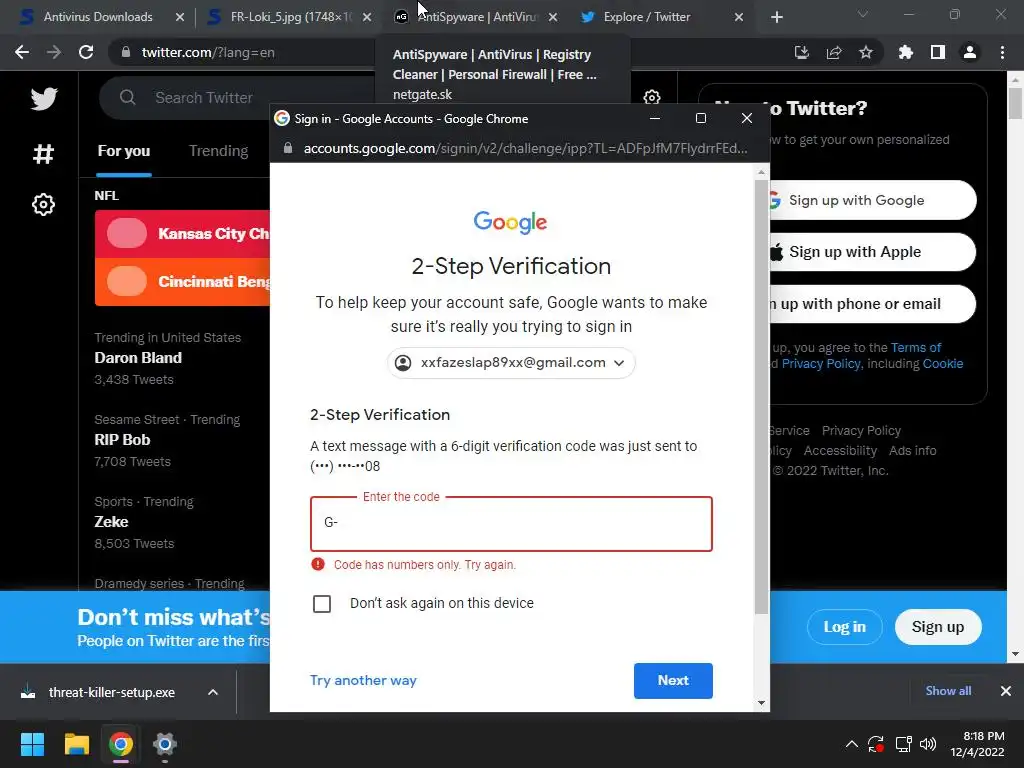Image resolution: width=1024 pixels, height=768 pixels.
Task: Open the RIP Bob trending topic
Action: tap(122, 440)
